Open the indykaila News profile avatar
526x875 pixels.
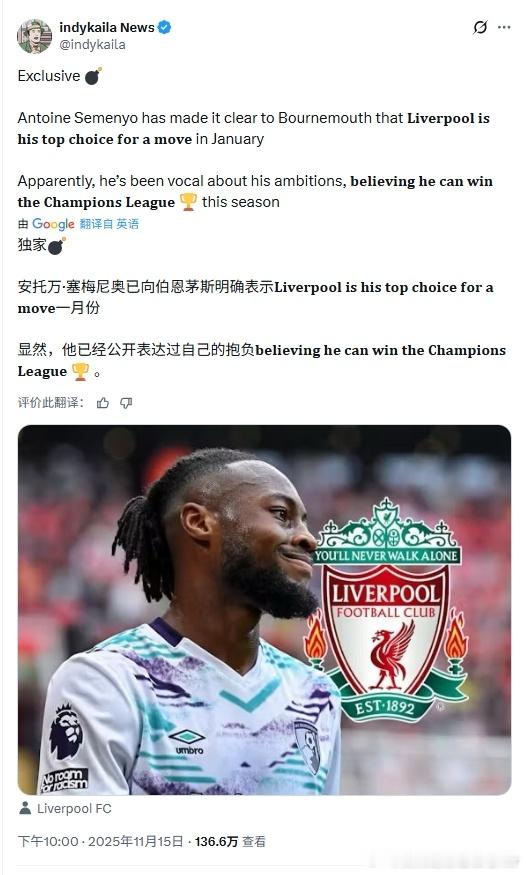click(35, 36)
